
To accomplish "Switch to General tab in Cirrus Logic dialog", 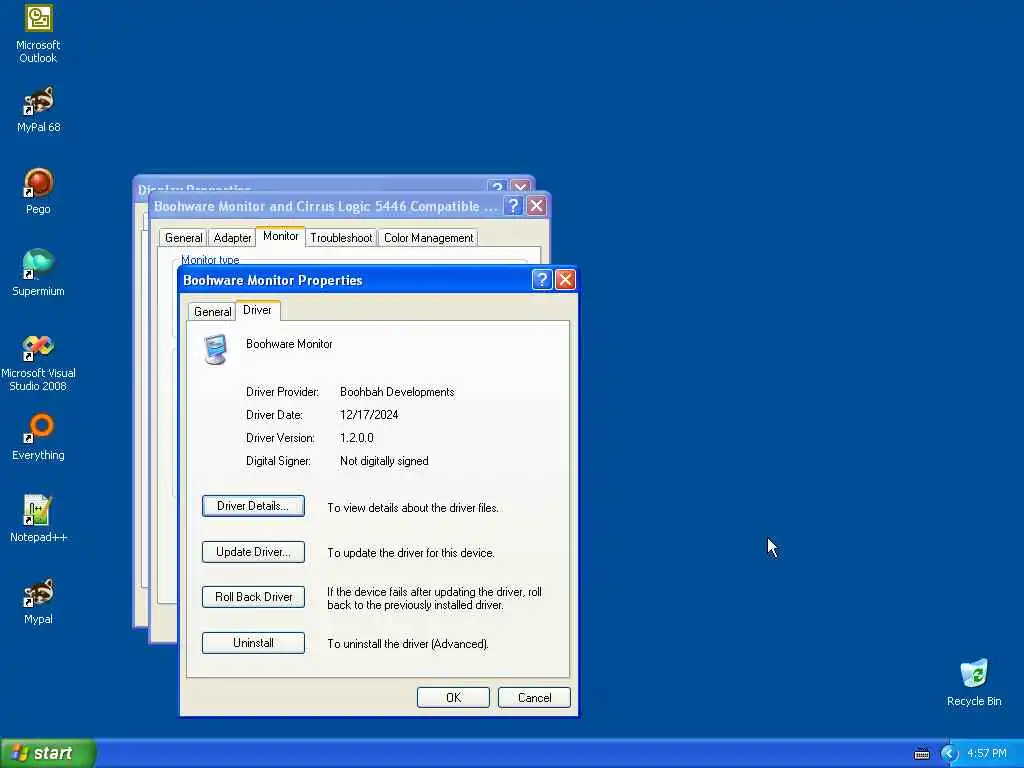I will (x=184, y=238).
